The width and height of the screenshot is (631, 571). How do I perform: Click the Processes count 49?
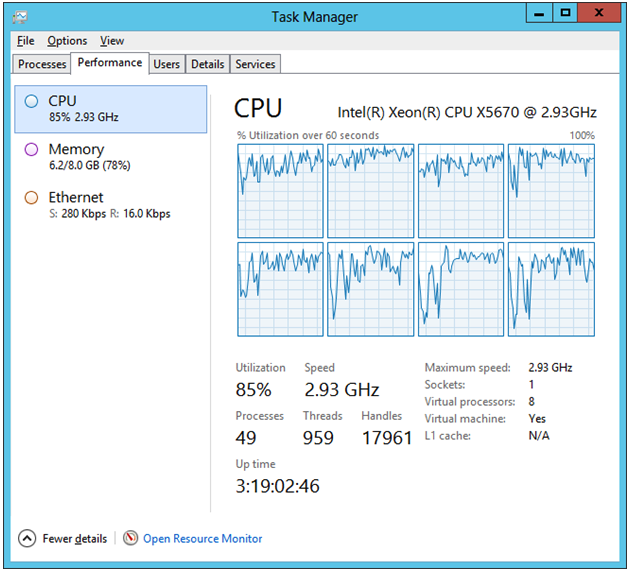pyautogui.click(x=246, y=438)
